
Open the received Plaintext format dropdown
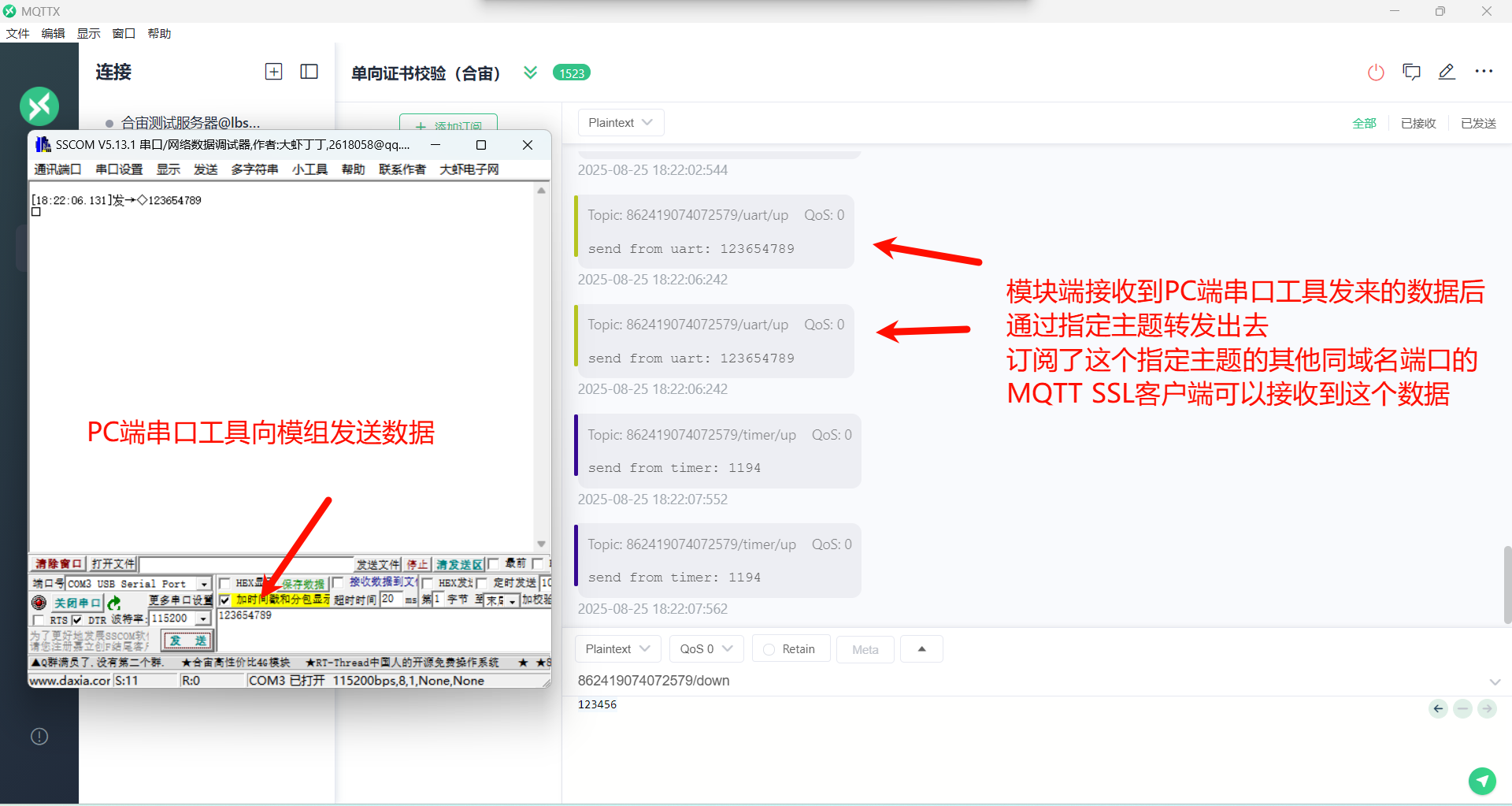[621, 122]
